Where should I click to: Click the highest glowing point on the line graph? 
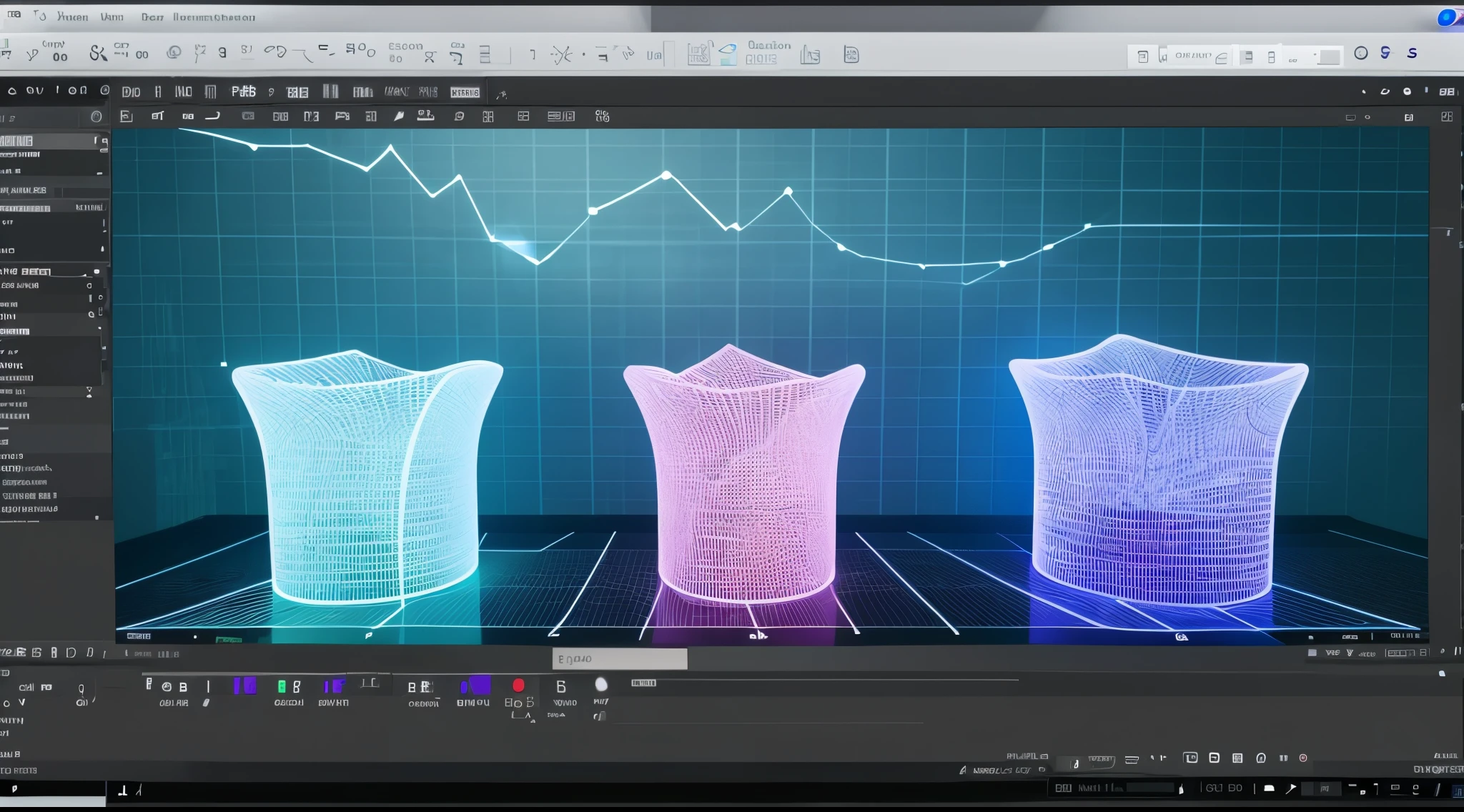pos(666,175)
